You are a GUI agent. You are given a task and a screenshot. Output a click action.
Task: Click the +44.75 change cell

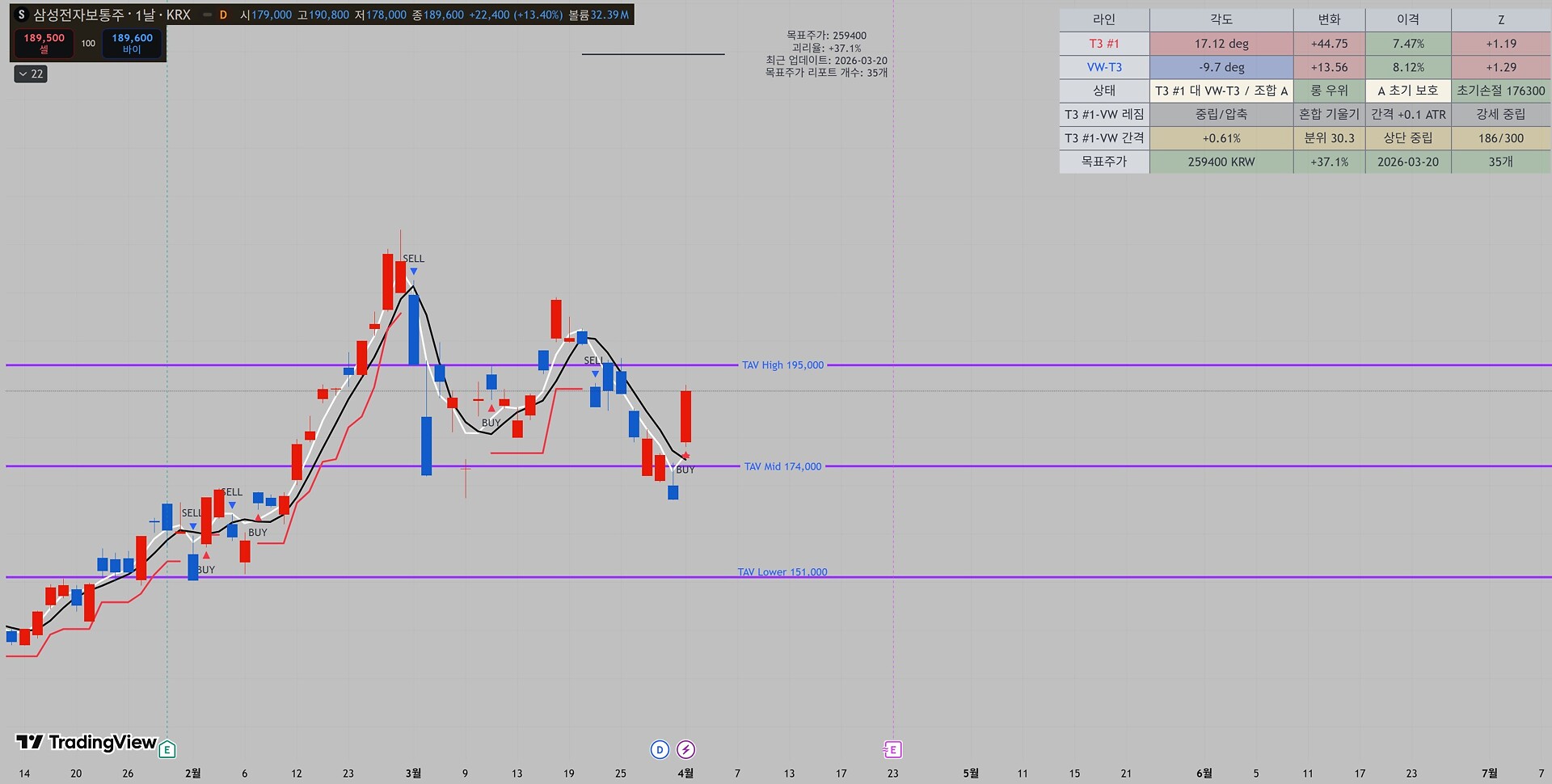[x=1330, y=44]
